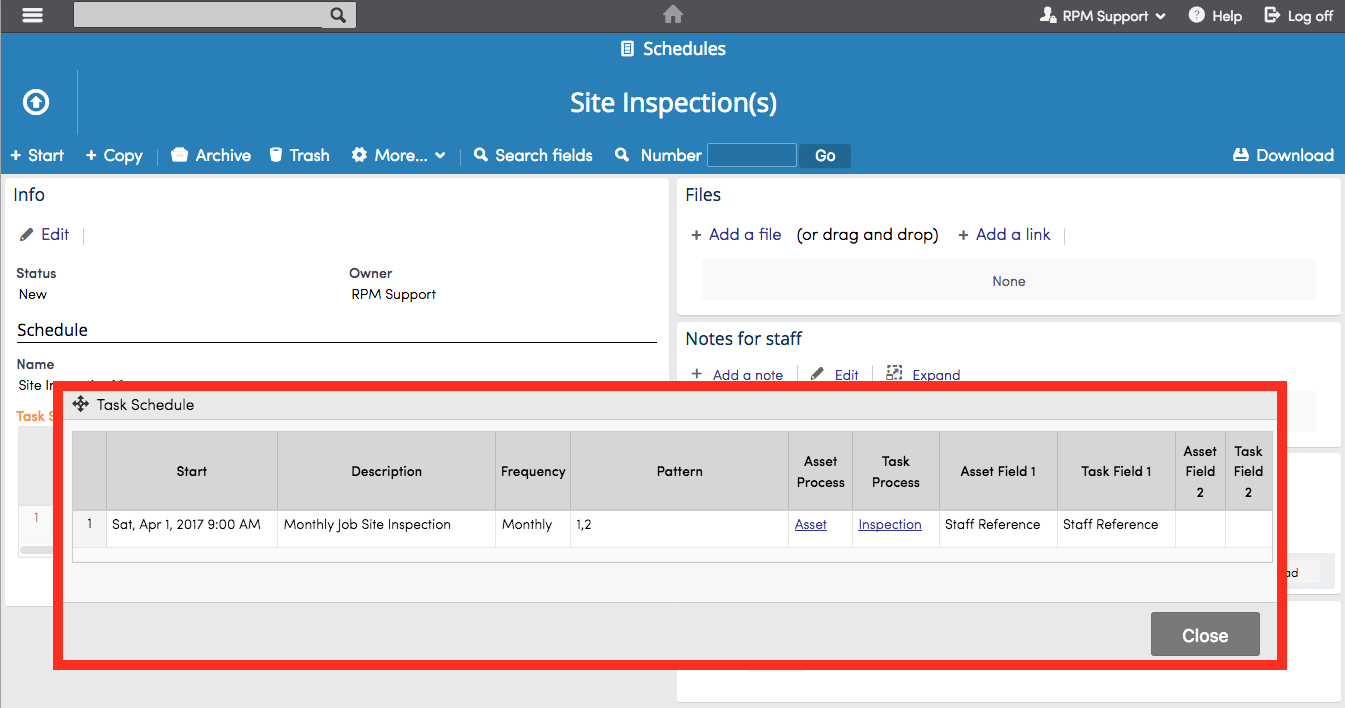The height and width of the screenshot is (708, 1345).
Task: Click the Description column header
Action: tap(387, 471)
